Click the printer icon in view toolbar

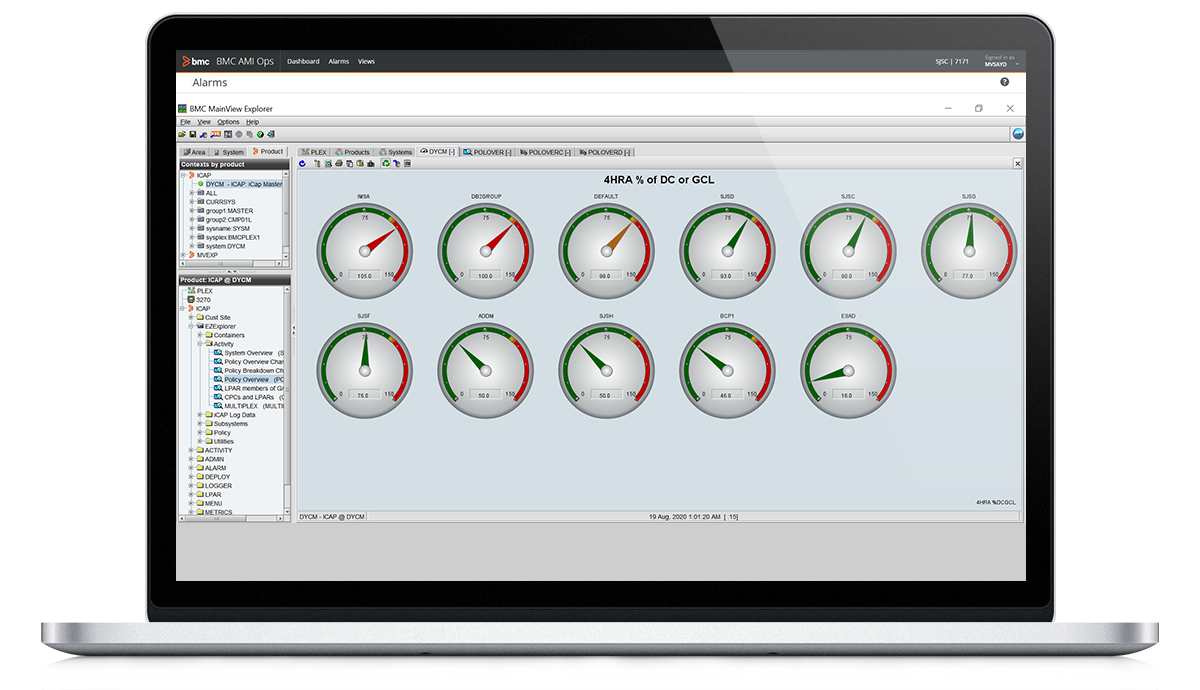click(x=338, y=163)
